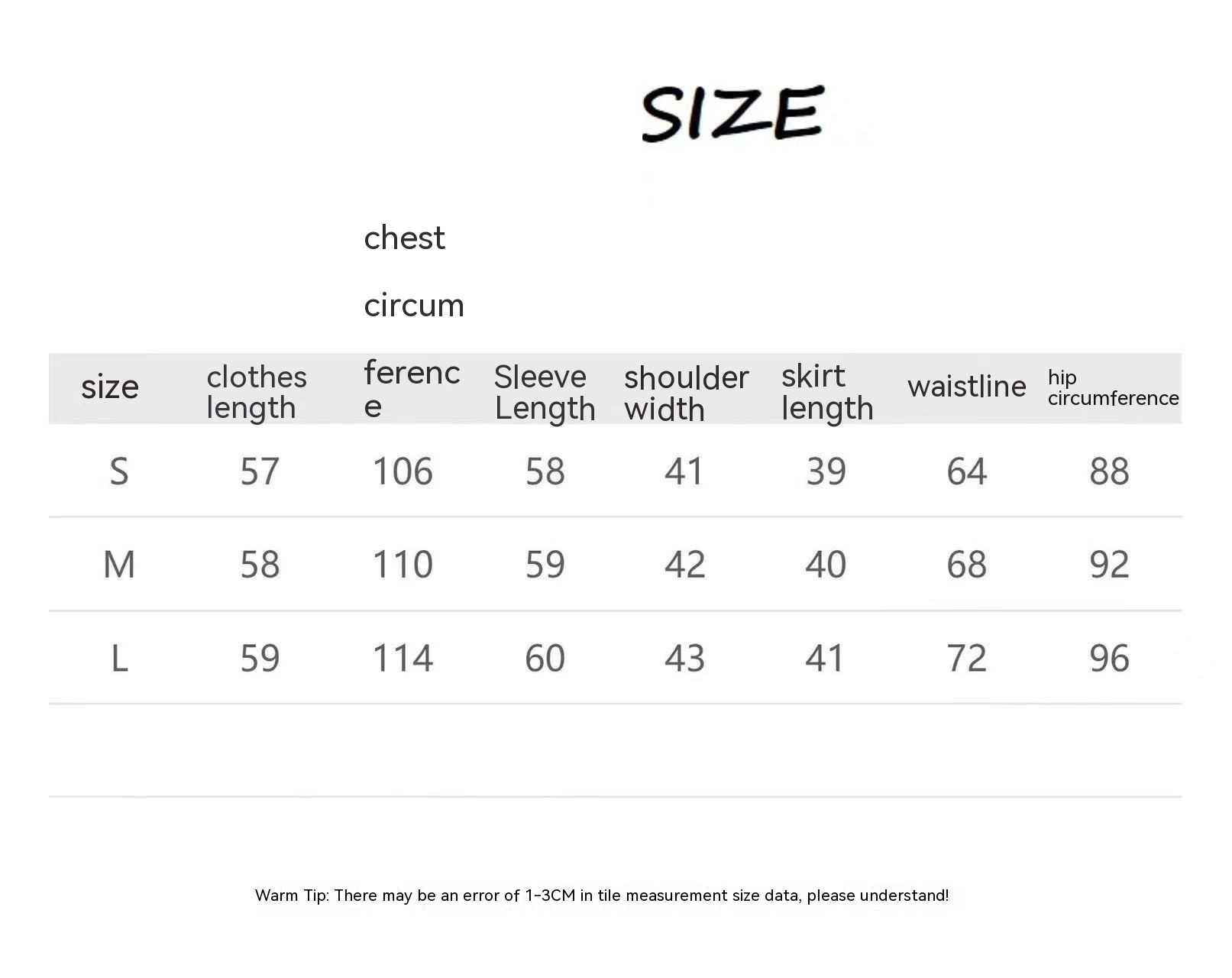Select the 'size' column header
The width and height of the screenshot is (1232, 978).
(x=110, y=387)
